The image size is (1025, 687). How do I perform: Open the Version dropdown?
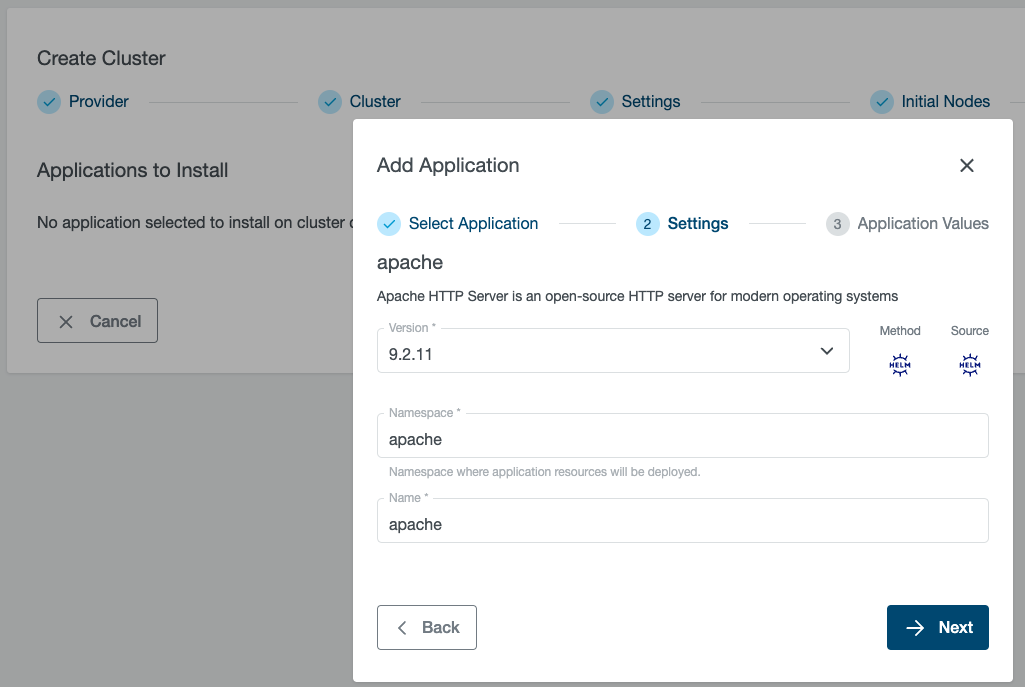(x=613, y=351)
